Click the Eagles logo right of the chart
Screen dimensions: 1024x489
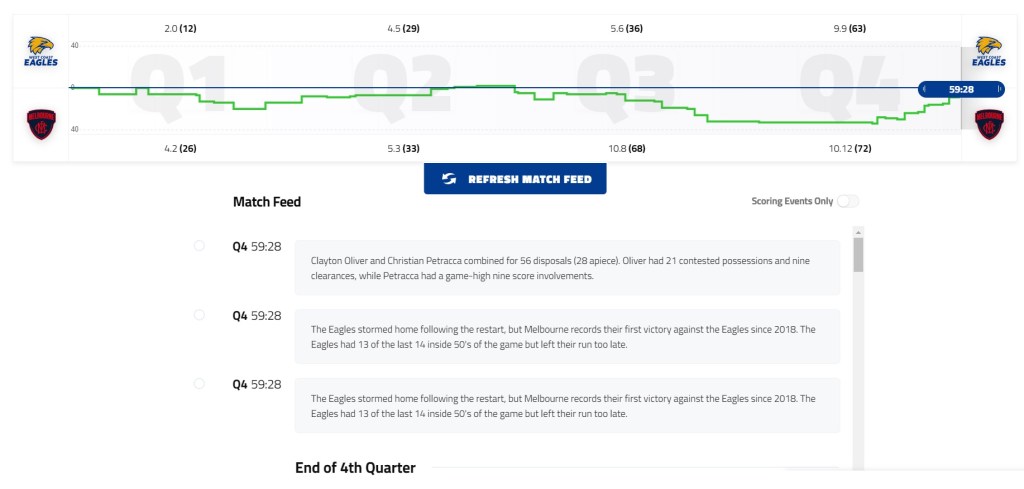point(989,51)
